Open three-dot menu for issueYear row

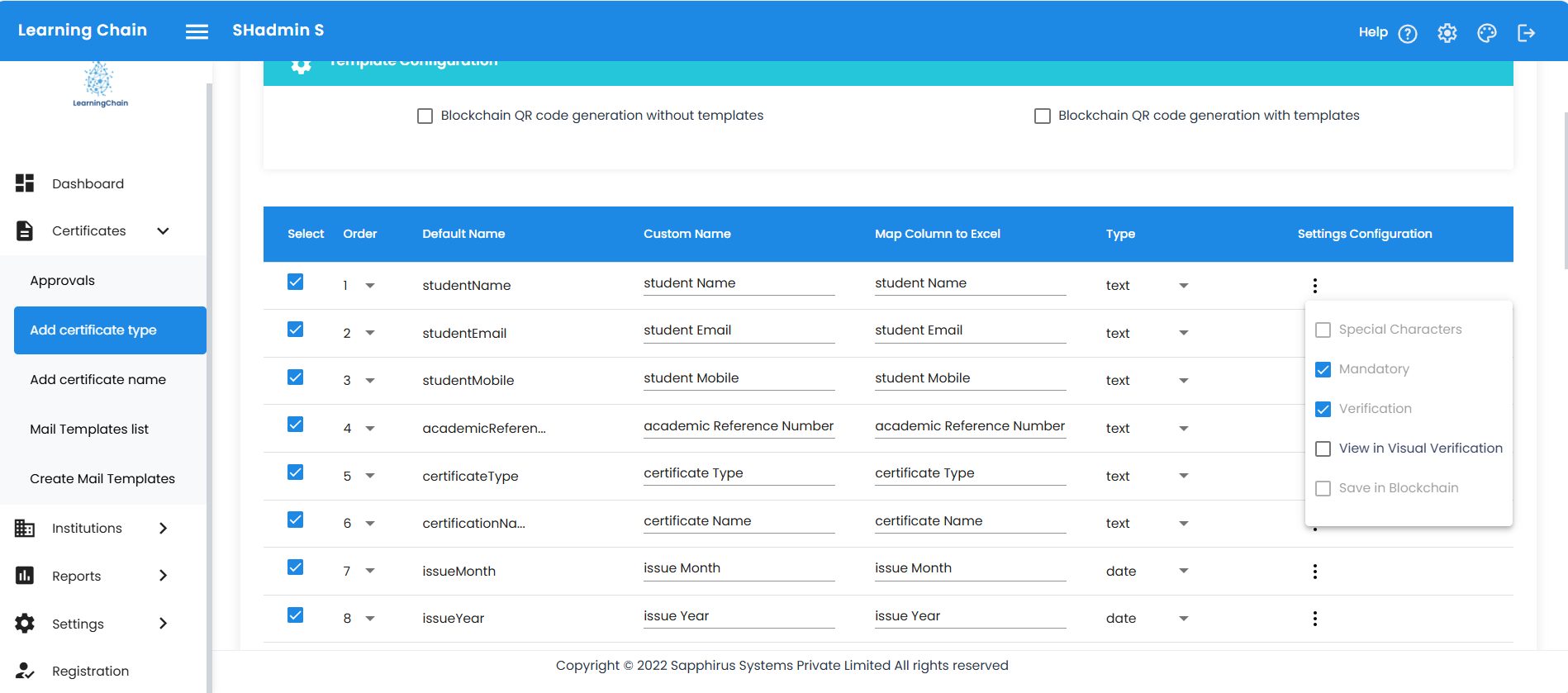(1314, 619)
